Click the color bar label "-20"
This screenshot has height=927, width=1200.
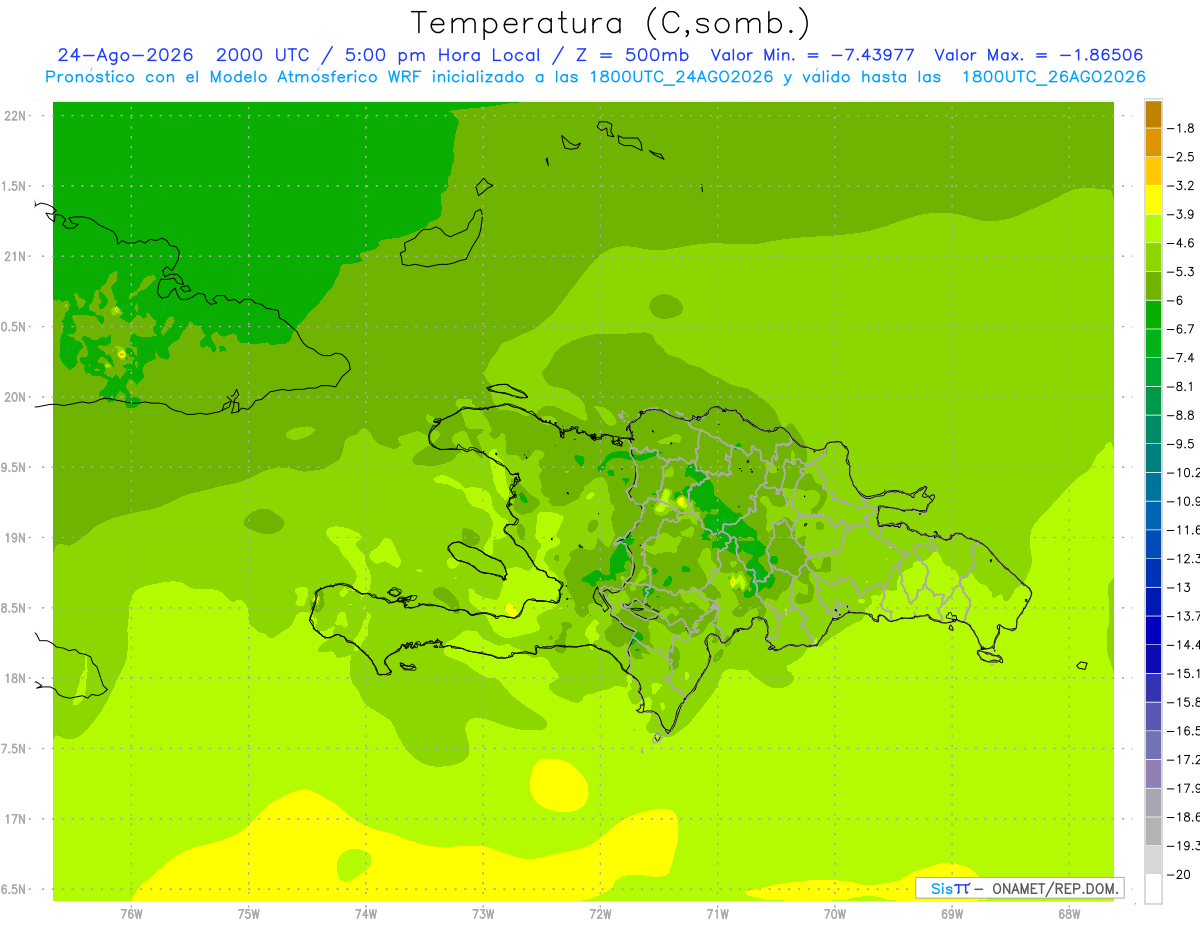coord(1179,874)
